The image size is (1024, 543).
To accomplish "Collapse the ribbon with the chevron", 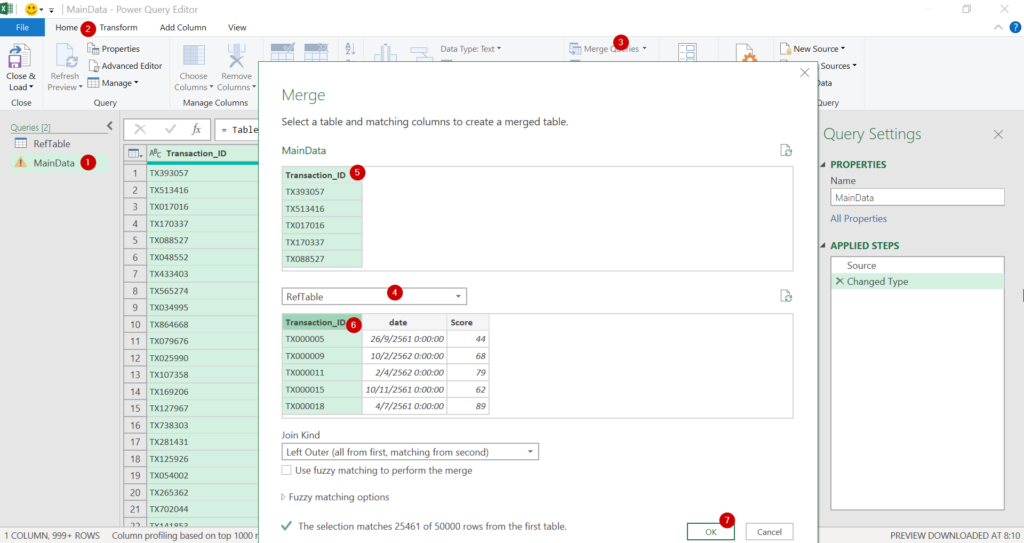I will click(x=998, y=27).
